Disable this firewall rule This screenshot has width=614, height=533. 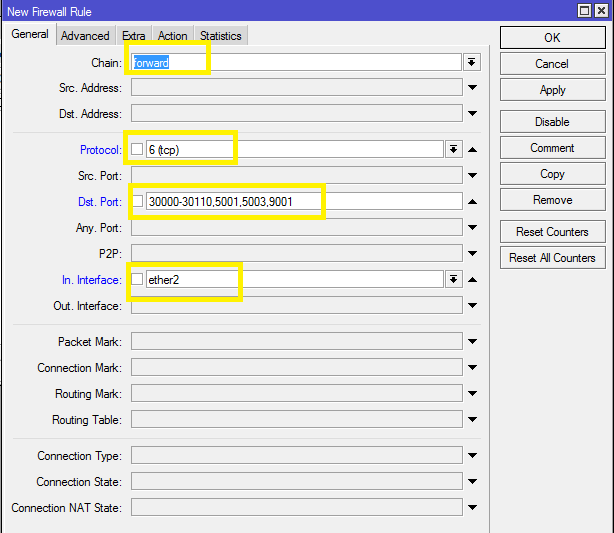(553, 122)
